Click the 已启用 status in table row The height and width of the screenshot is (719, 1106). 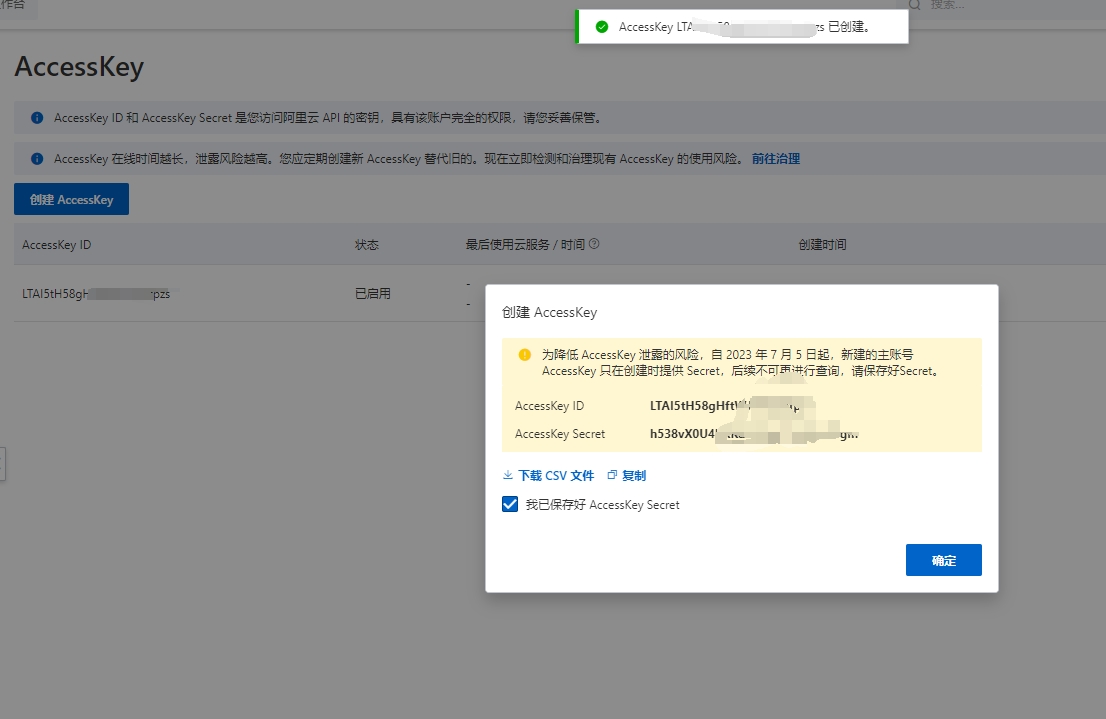pyautogui.click(x=372, y=294)
